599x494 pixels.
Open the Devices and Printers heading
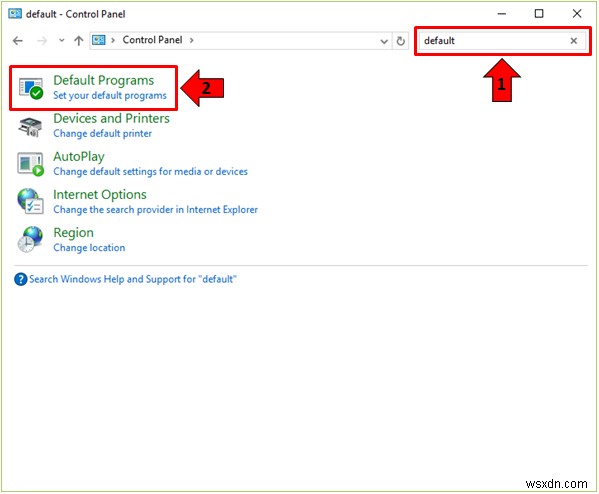(112, 118)
